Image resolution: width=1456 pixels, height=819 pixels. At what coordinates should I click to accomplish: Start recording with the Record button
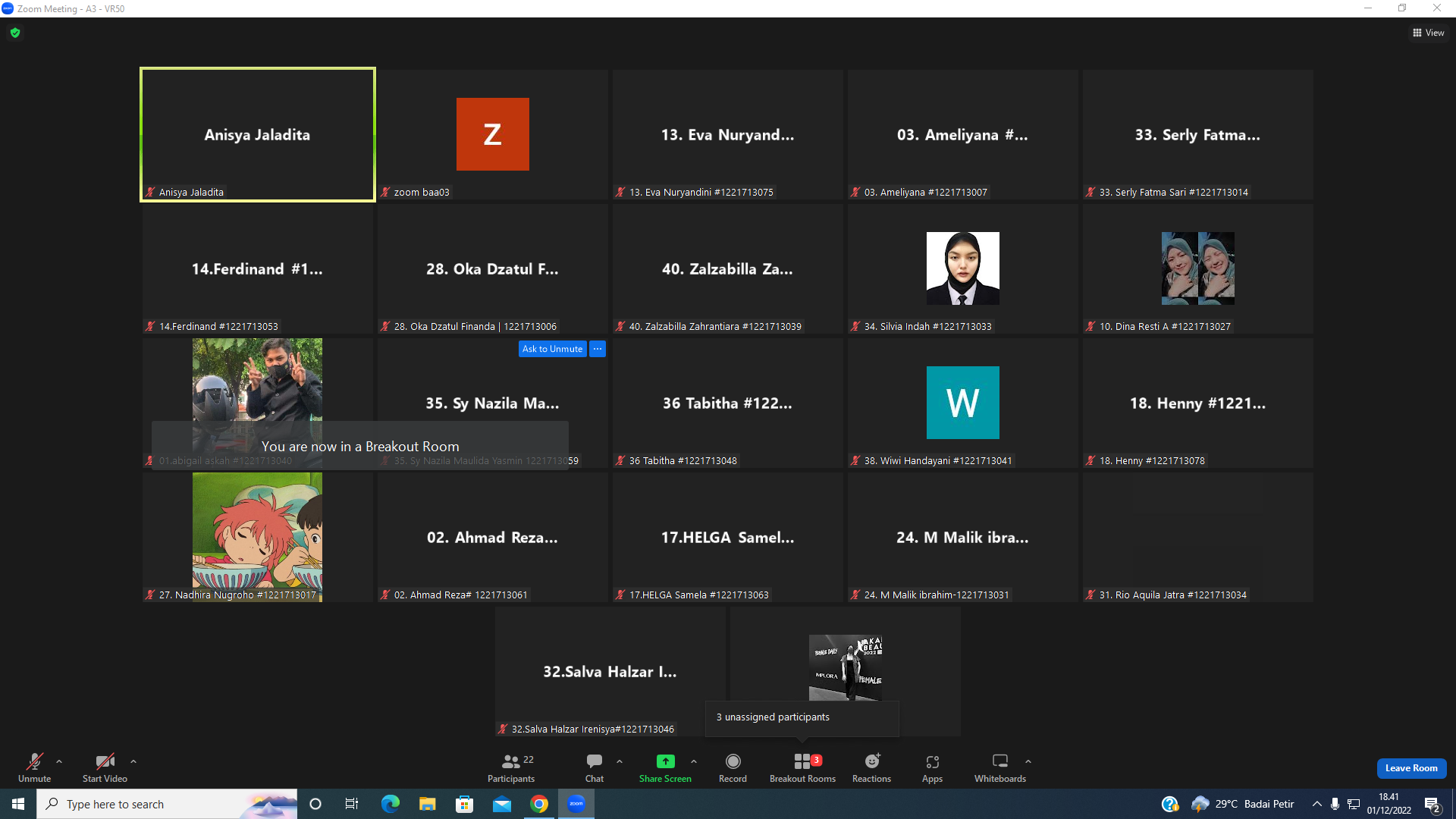click(733, 767)
